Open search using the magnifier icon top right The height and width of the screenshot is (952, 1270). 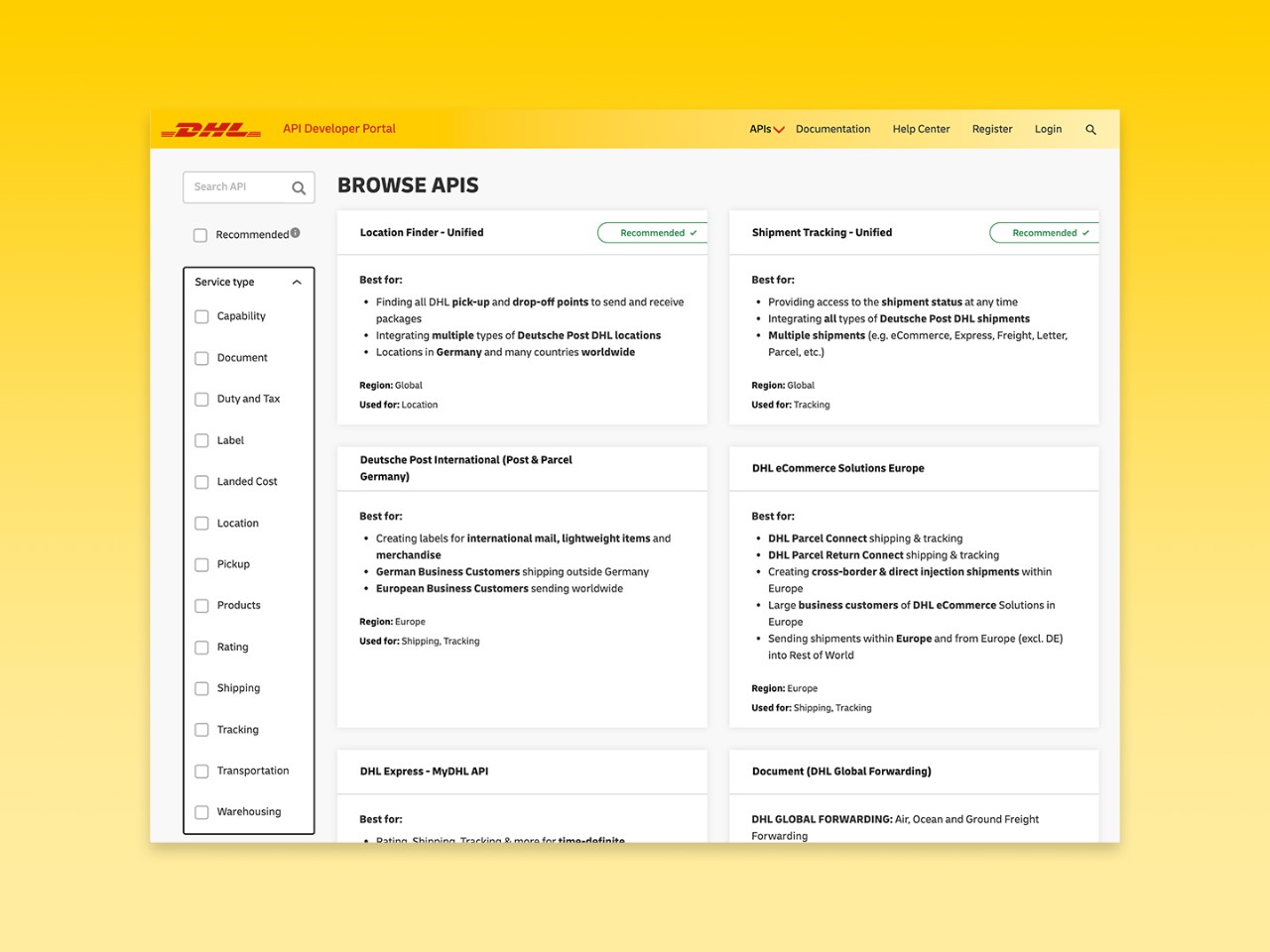click(x=1091, y=129)
